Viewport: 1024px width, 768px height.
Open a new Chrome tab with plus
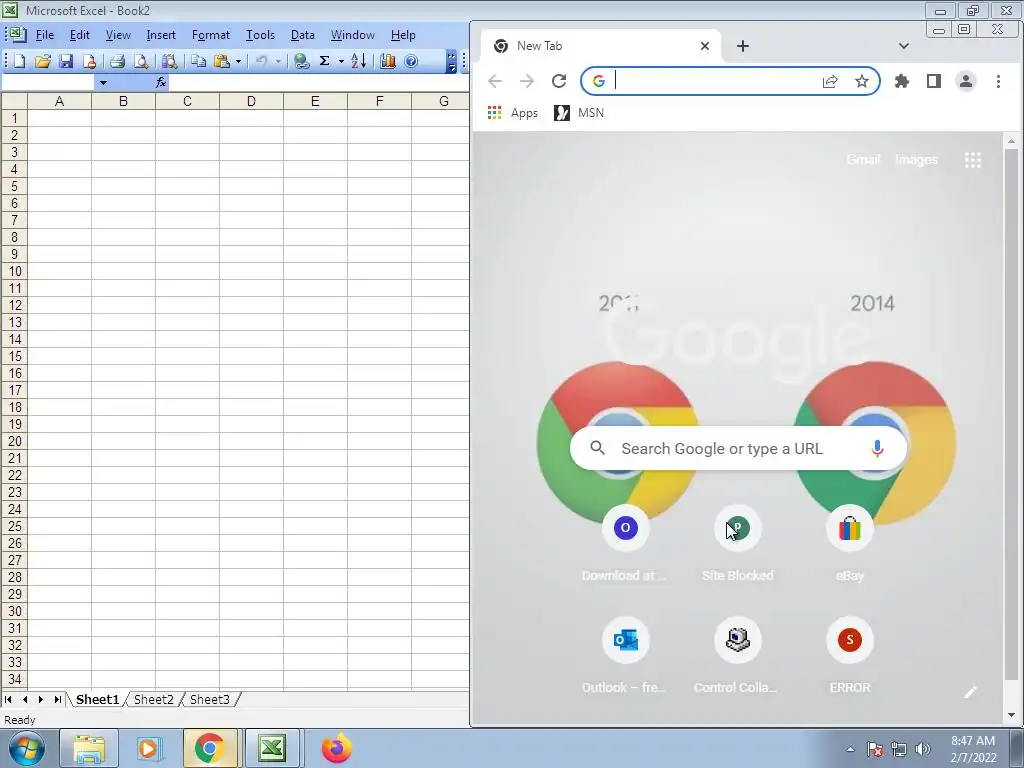(x=743, y=46)
